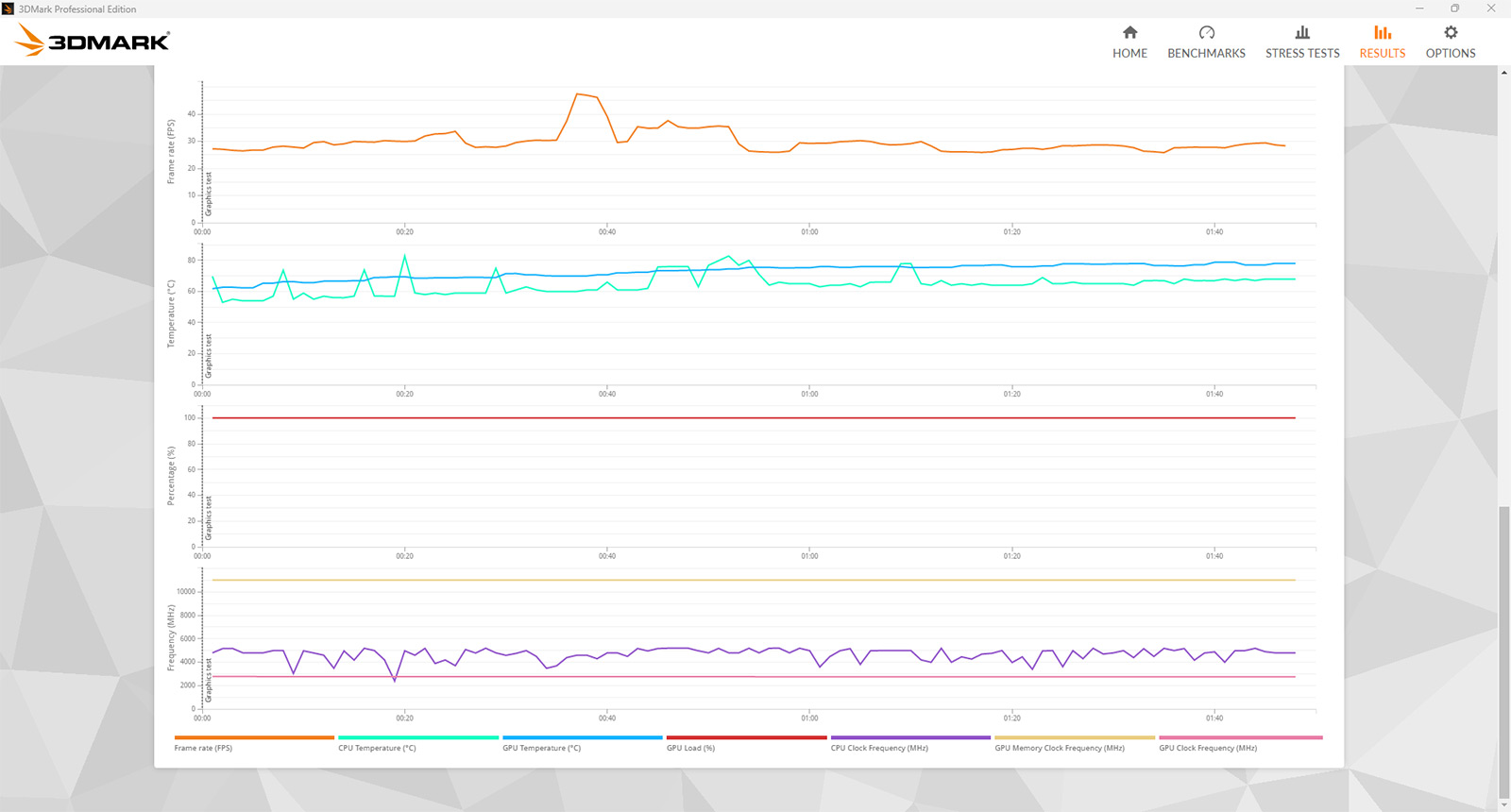The height and width of the screenshot is (812, 1511).
Task: Restore down the 3DMark window
Action: (x=1455, y=8)
